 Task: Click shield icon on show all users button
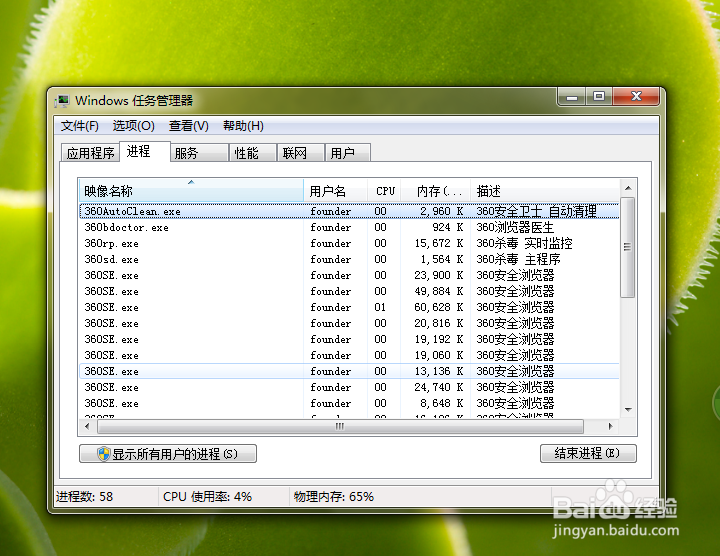point(104,454)
